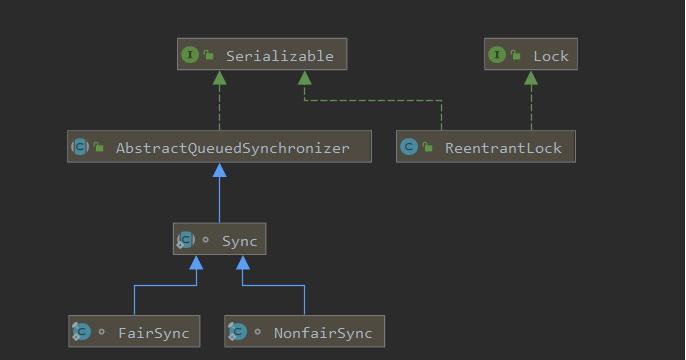
Task: Click the public lock icon on ReentrantLock
Action: click(428, 147)
